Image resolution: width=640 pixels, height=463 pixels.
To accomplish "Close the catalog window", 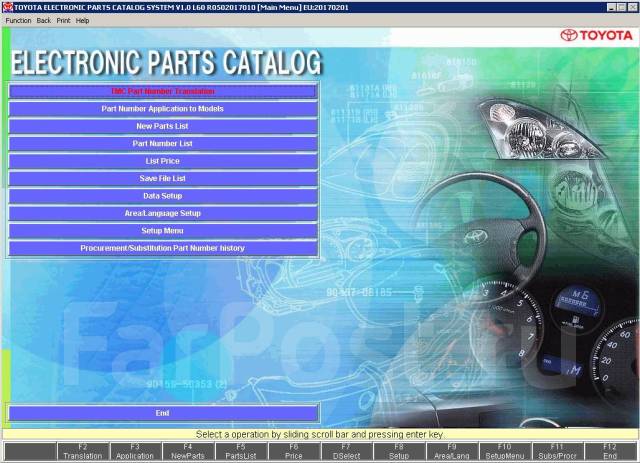I will coord(631,7).
